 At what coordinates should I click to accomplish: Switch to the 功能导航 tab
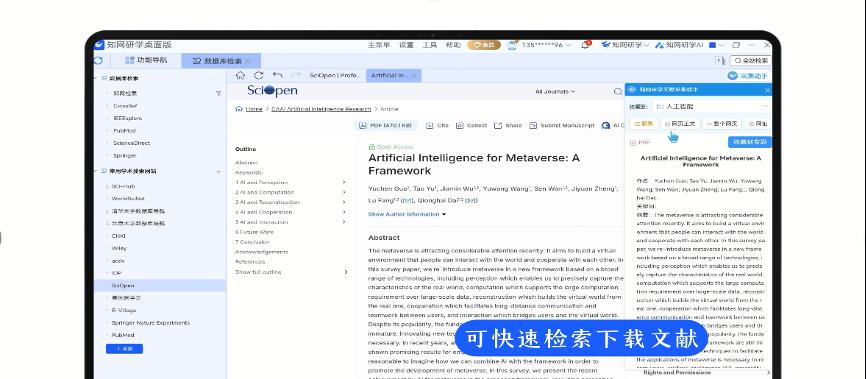(x=146, y=60)
